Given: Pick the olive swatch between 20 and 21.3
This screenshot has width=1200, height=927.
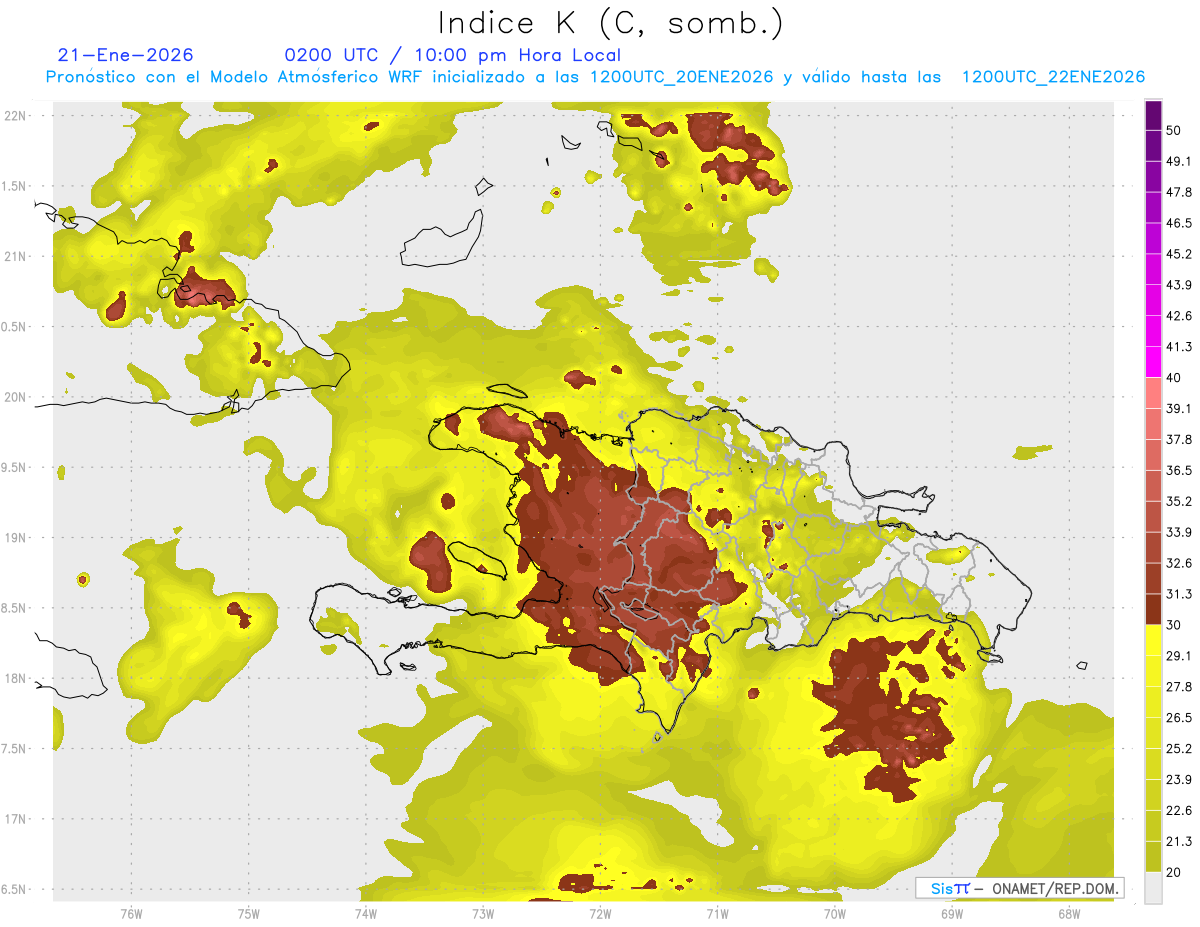Looking at the screenshot, I should click(1154, 857).
